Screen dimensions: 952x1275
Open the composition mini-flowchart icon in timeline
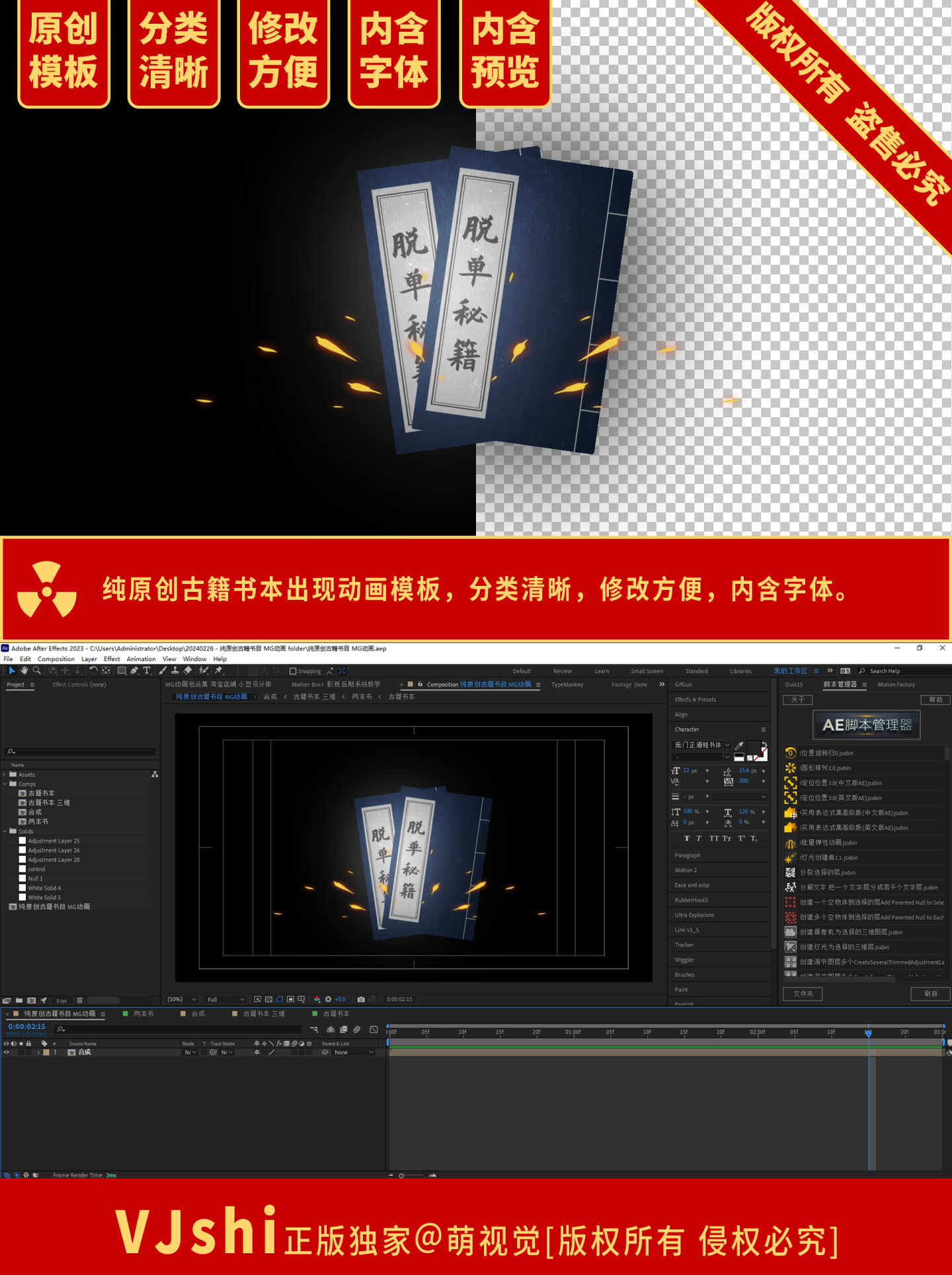(314, 1030)
